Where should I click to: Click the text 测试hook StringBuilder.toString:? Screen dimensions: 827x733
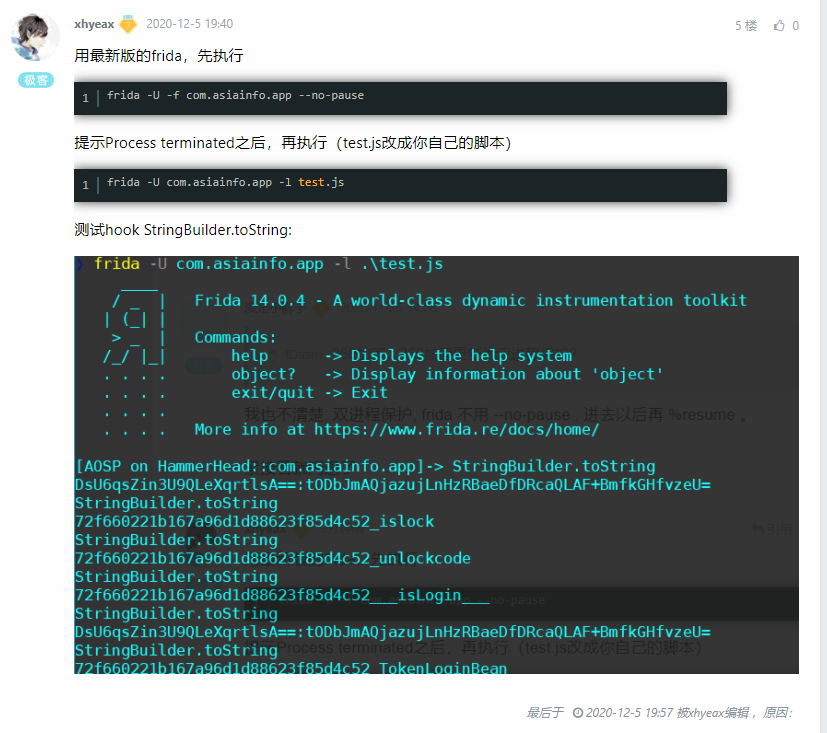[183, 230]
